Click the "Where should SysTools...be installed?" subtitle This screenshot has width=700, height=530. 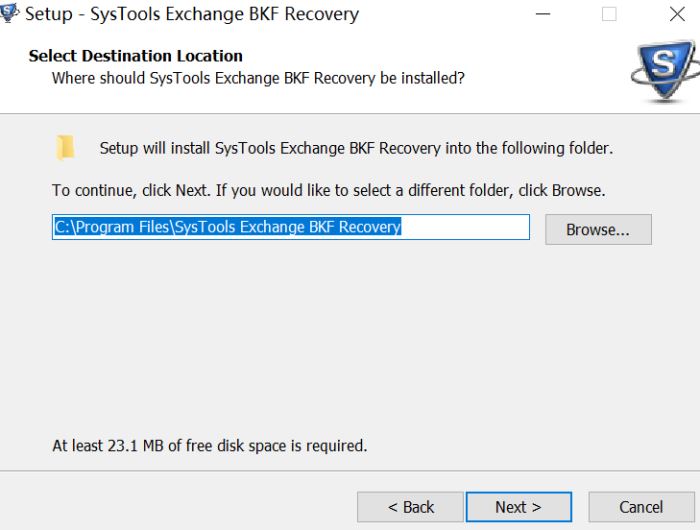pyautogui.click(x=258, y=77)
